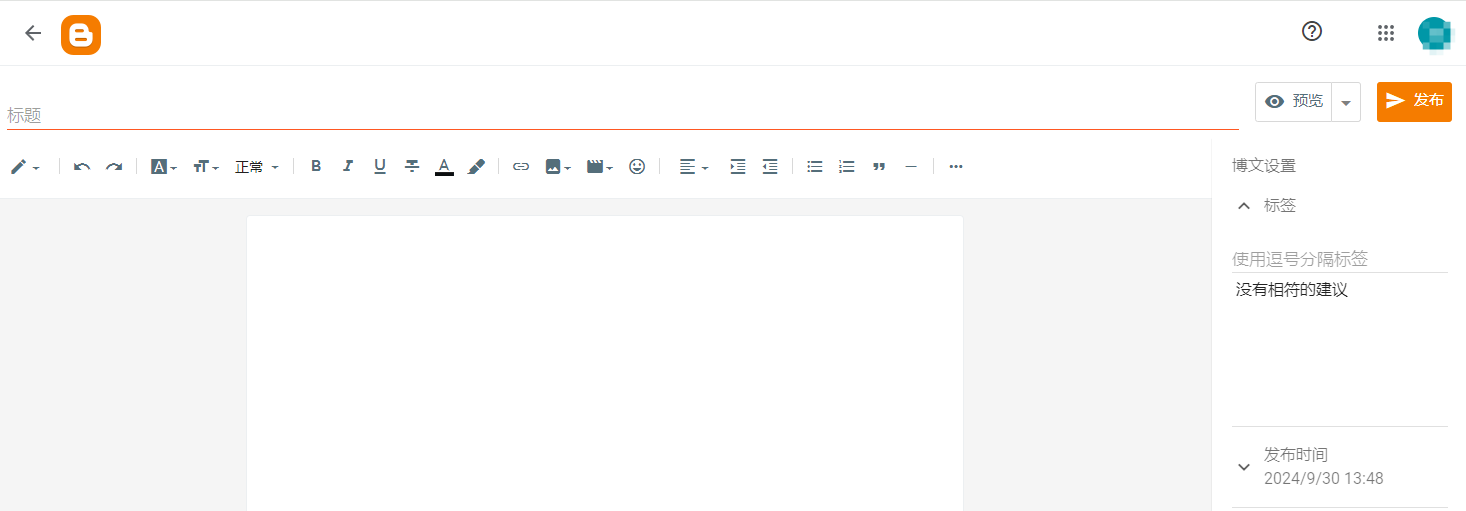Image resolution: width=1466 pixels, height=511 pixels.
Task: Open the Google apps grid
Action: coord(1386,33)
